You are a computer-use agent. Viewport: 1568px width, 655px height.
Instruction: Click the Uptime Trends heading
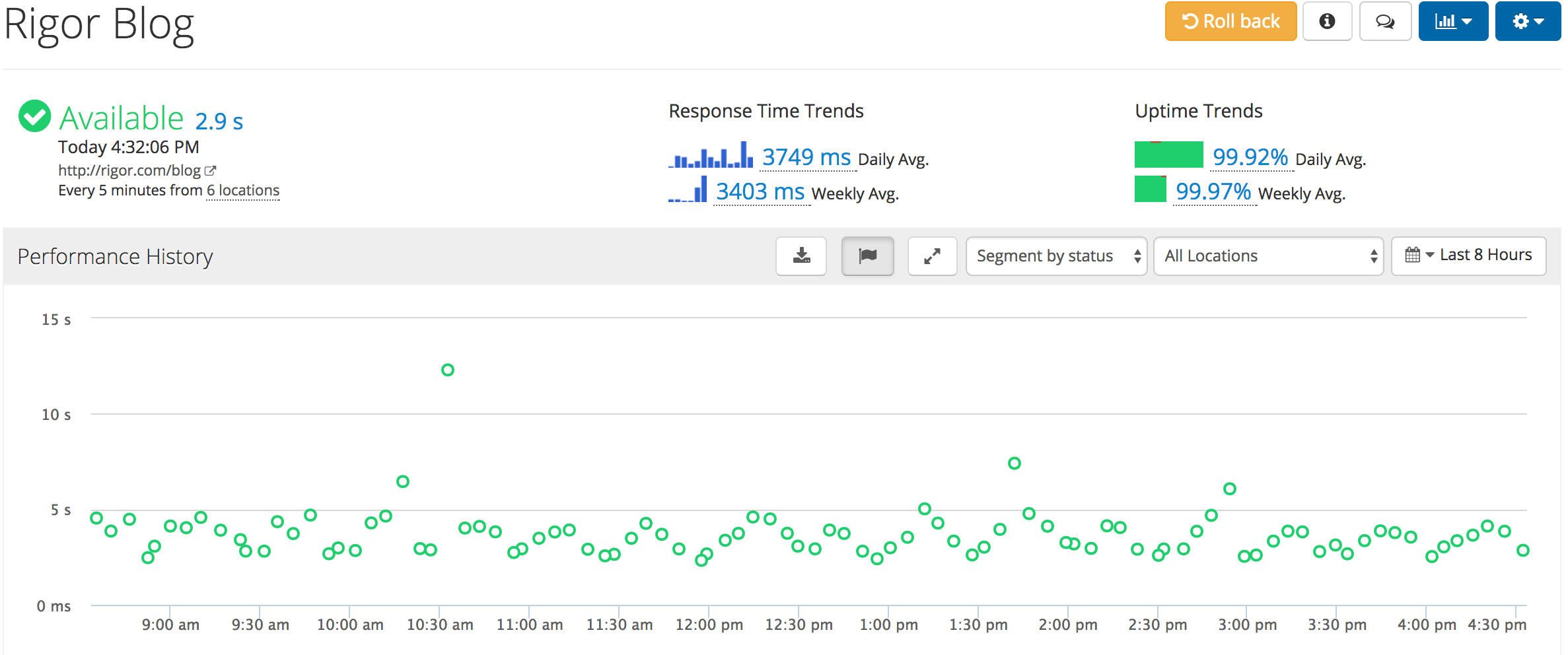point(1199,111)
